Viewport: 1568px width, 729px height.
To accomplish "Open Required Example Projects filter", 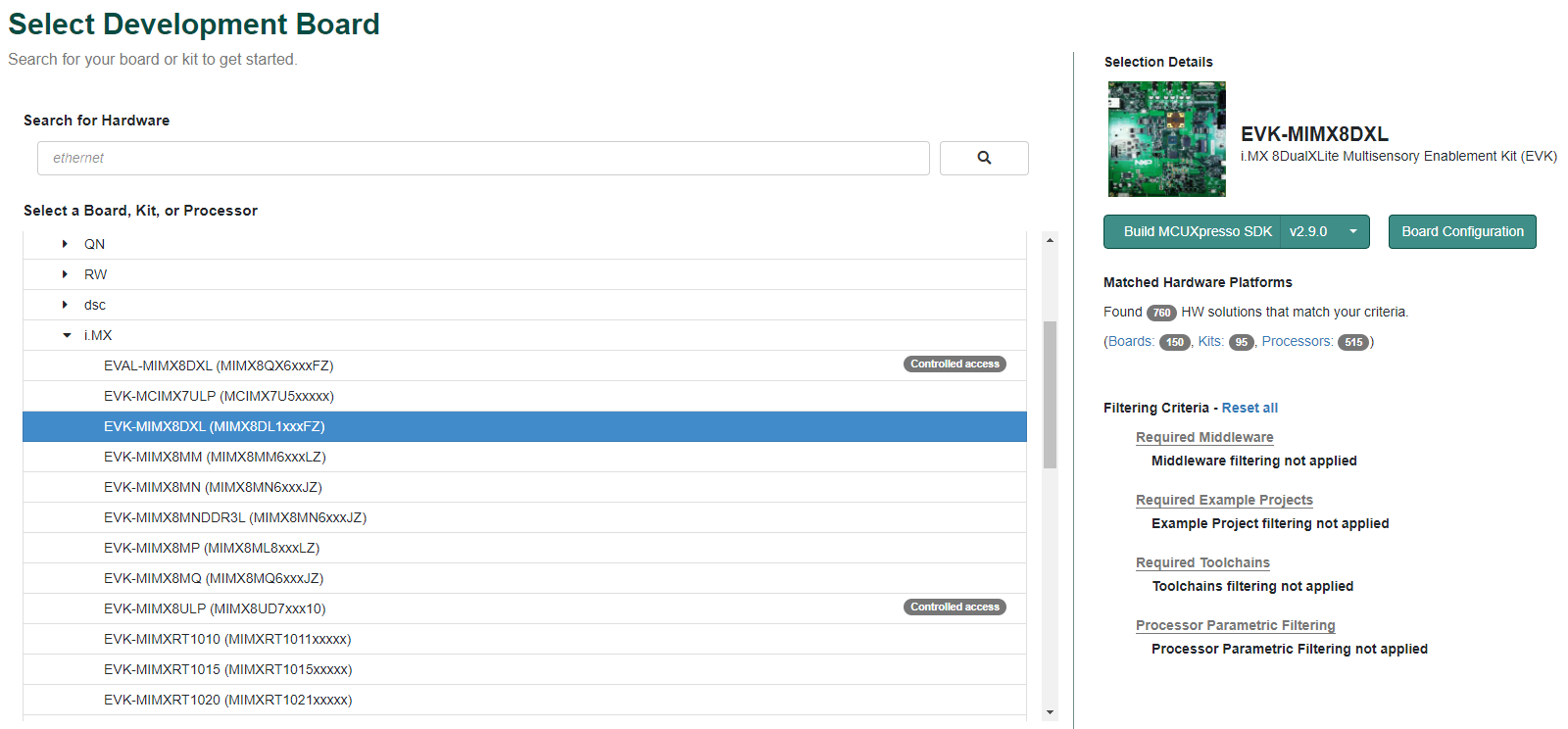I will tap(1223, 500).
